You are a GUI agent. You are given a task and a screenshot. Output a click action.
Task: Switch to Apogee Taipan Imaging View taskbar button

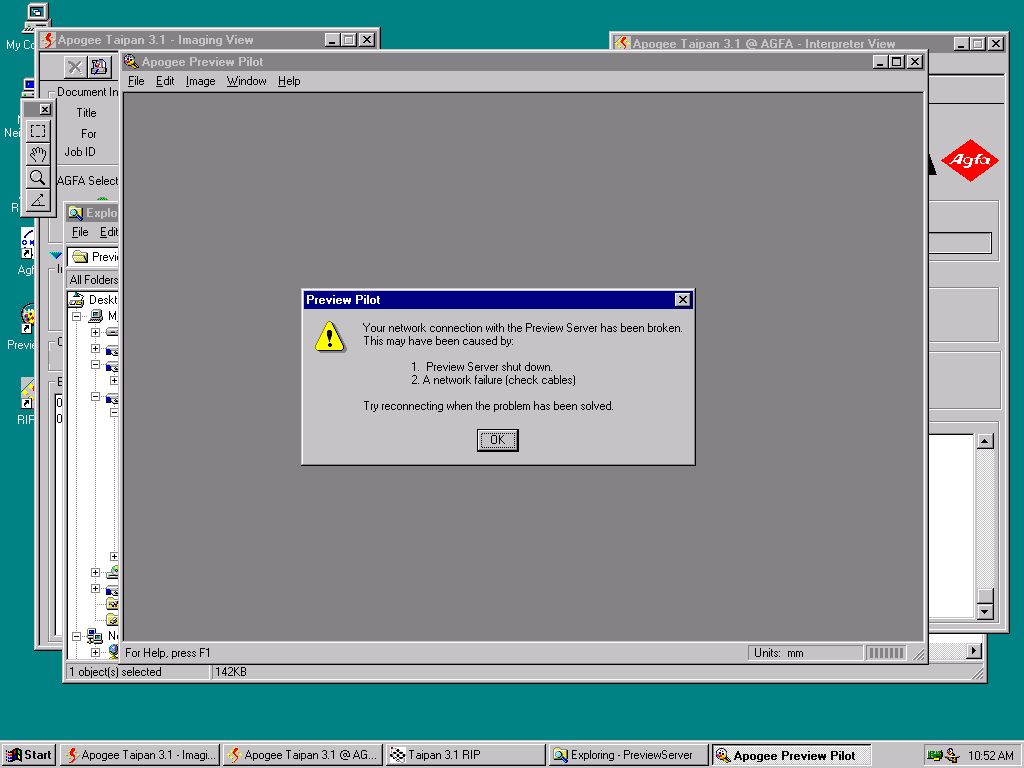(140, 755)
